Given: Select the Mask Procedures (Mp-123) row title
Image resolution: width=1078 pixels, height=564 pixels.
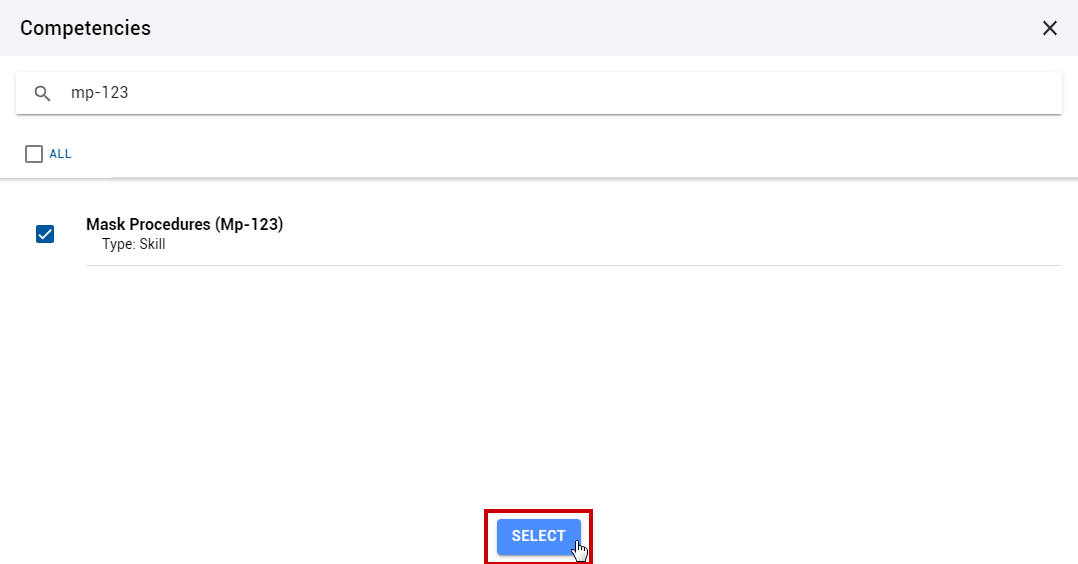Looking at the screenshot, I should [184, 224].
